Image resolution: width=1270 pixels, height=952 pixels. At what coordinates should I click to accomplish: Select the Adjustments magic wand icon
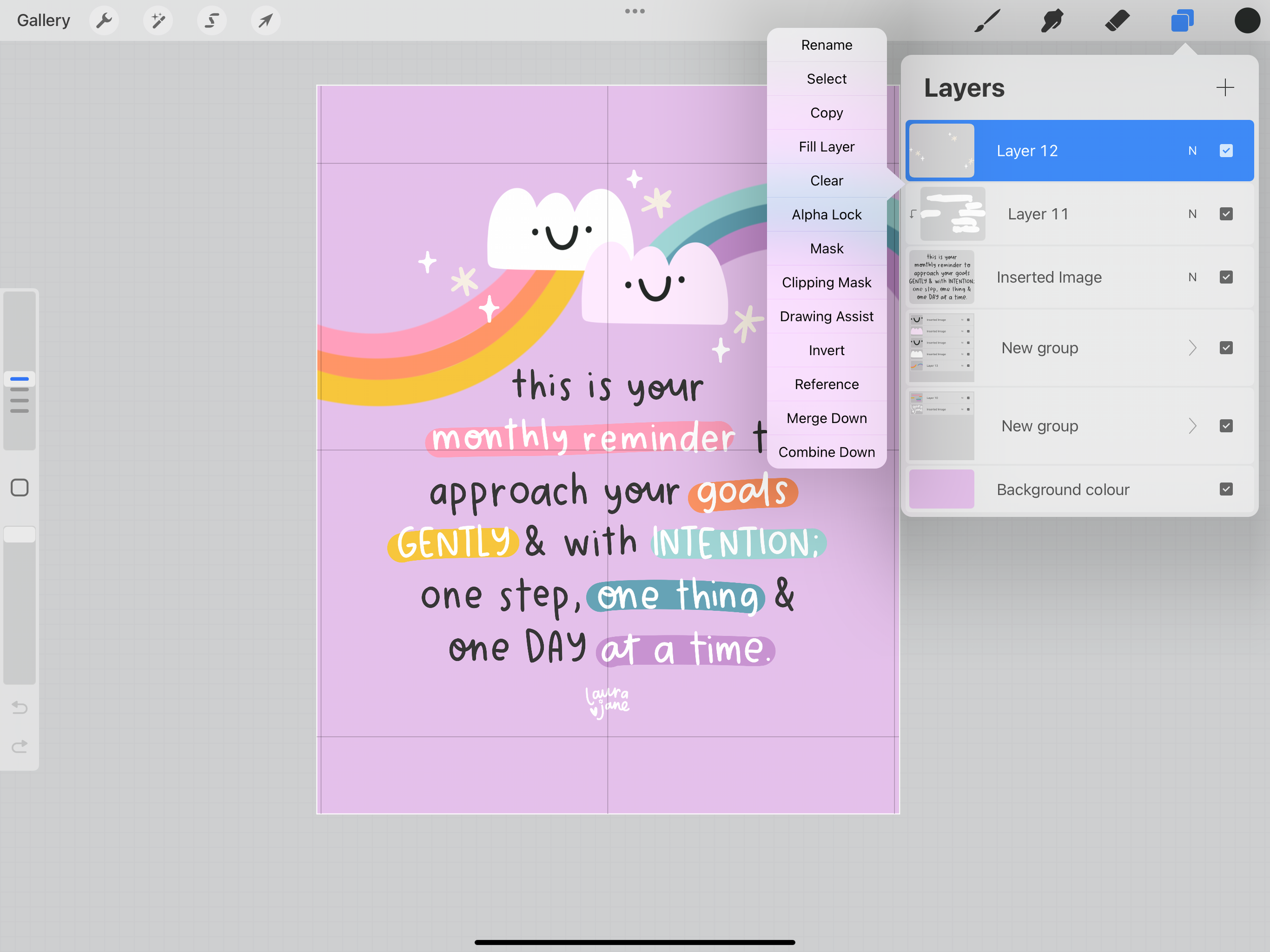158,20
